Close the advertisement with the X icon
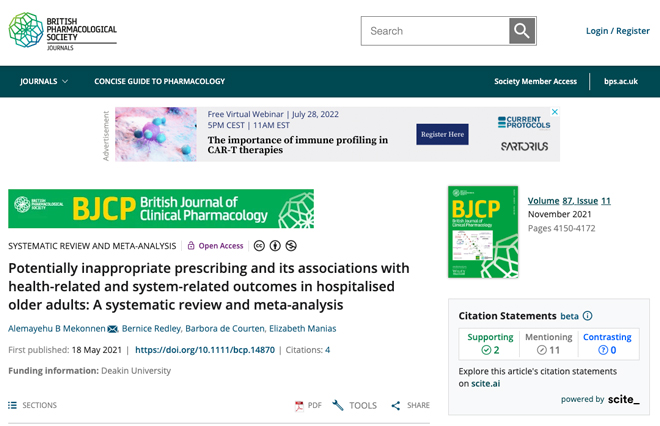Viewport: 660px width, 426px height. click(x=555, y=112)
